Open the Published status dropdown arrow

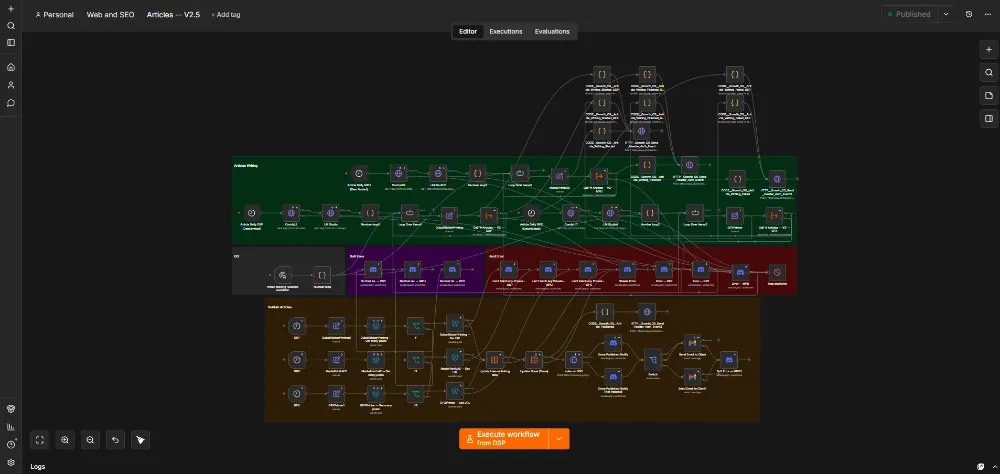pos(946,14)
